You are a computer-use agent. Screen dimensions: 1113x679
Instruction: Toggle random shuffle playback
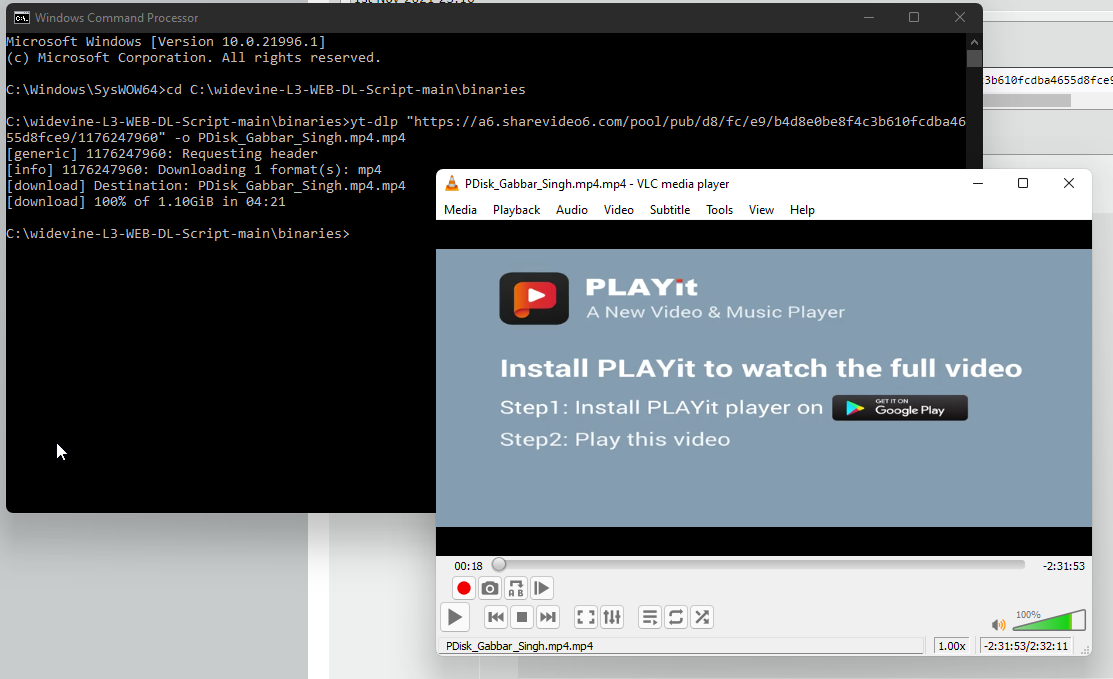(x=702, y=617)
